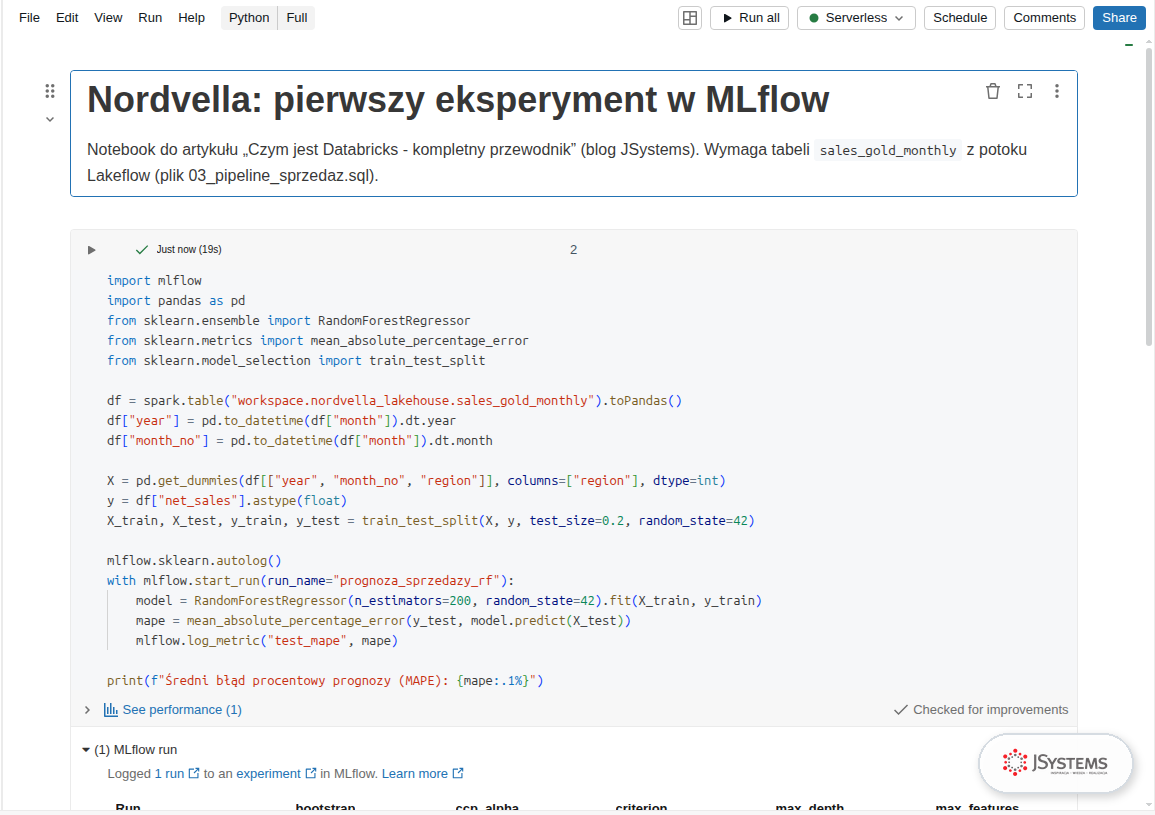Show the Comments panel
1155x815 pixels.
pyautogui.click(x=1045, y=18)
